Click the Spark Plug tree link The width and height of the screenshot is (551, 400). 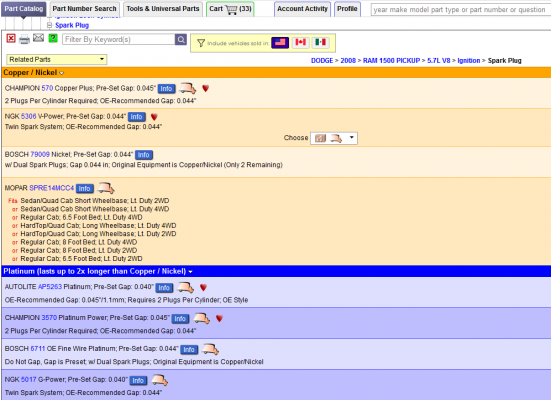(x=72, y=25)
